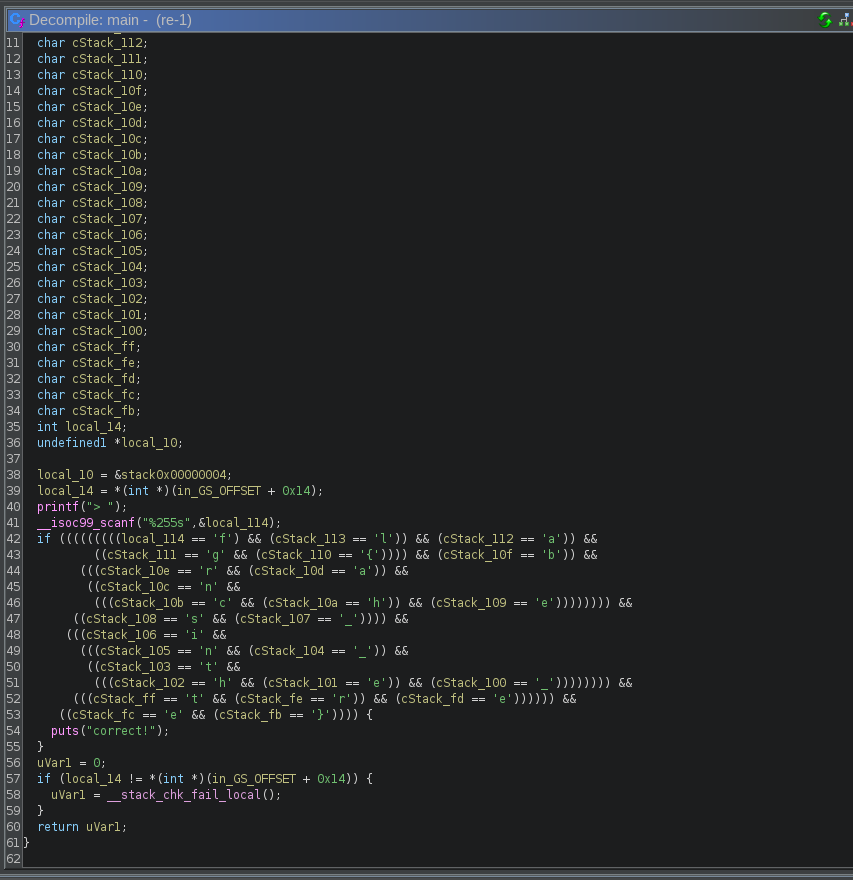Select the cStack_113 comparison on line 42
Screen dimensions: 853x880
(x=310, y=538)
